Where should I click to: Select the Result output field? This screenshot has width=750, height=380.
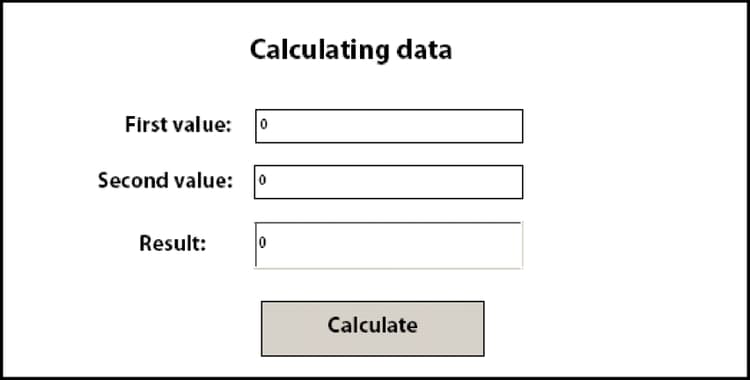tap(388, 245)
